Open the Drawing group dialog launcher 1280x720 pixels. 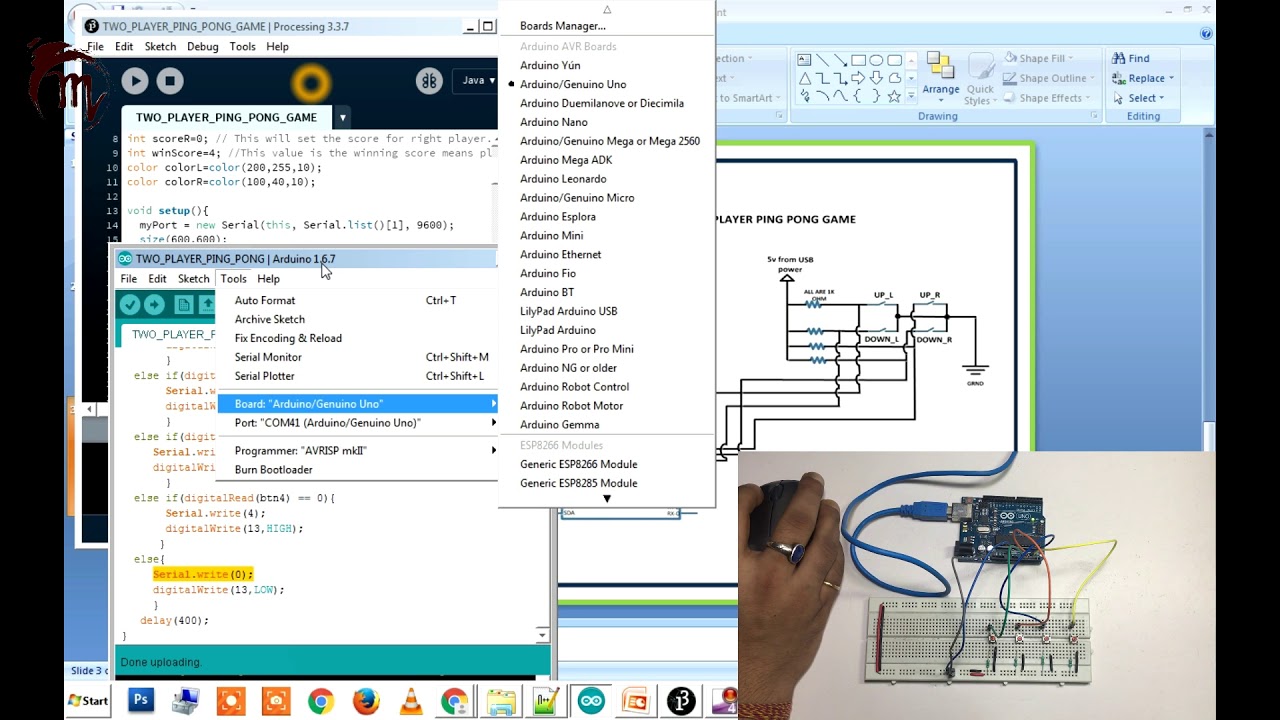pos(1095,116)
